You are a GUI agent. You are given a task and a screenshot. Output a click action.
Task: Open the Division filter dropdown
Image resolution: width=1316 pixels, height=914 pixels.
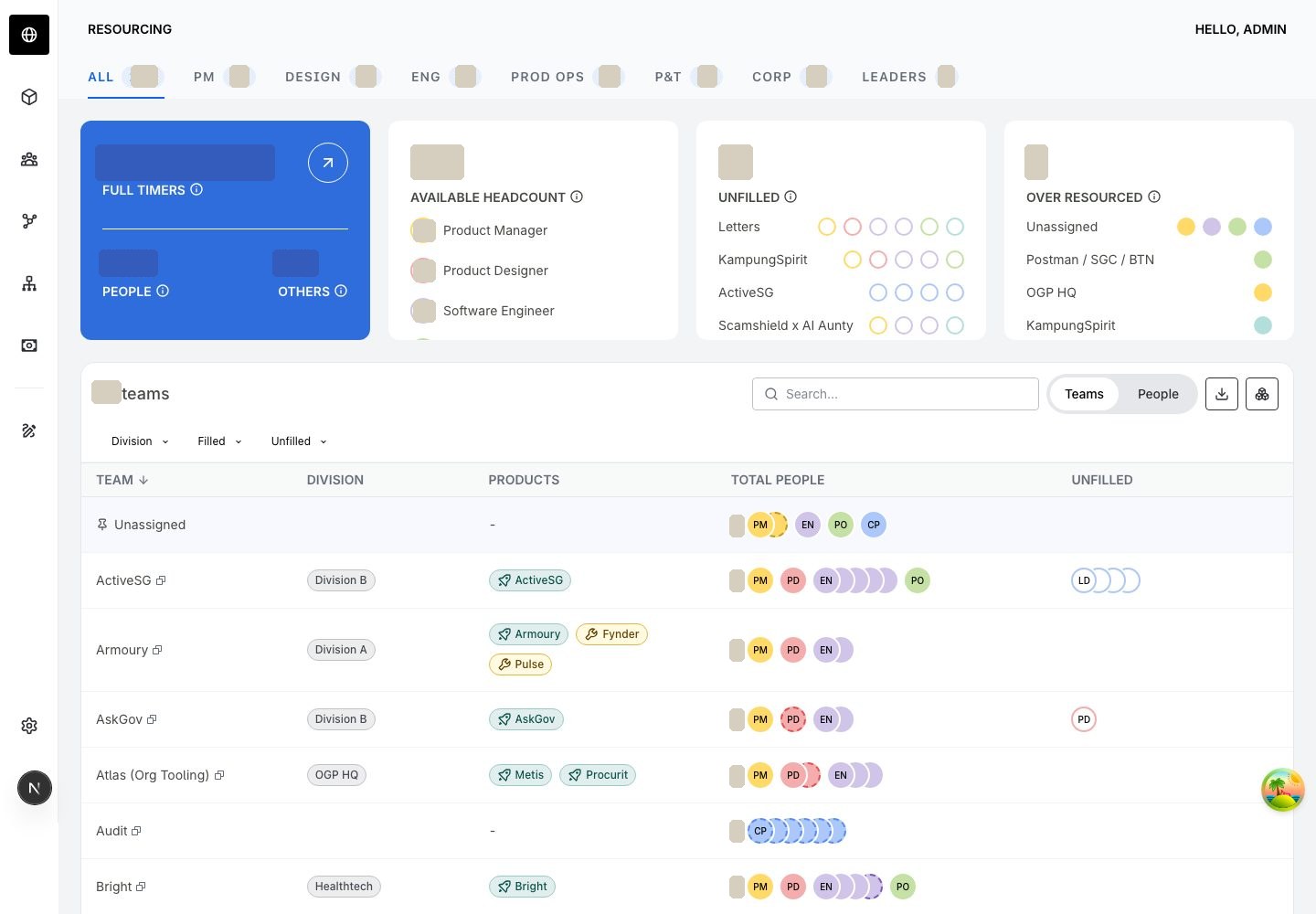(140, 441)
